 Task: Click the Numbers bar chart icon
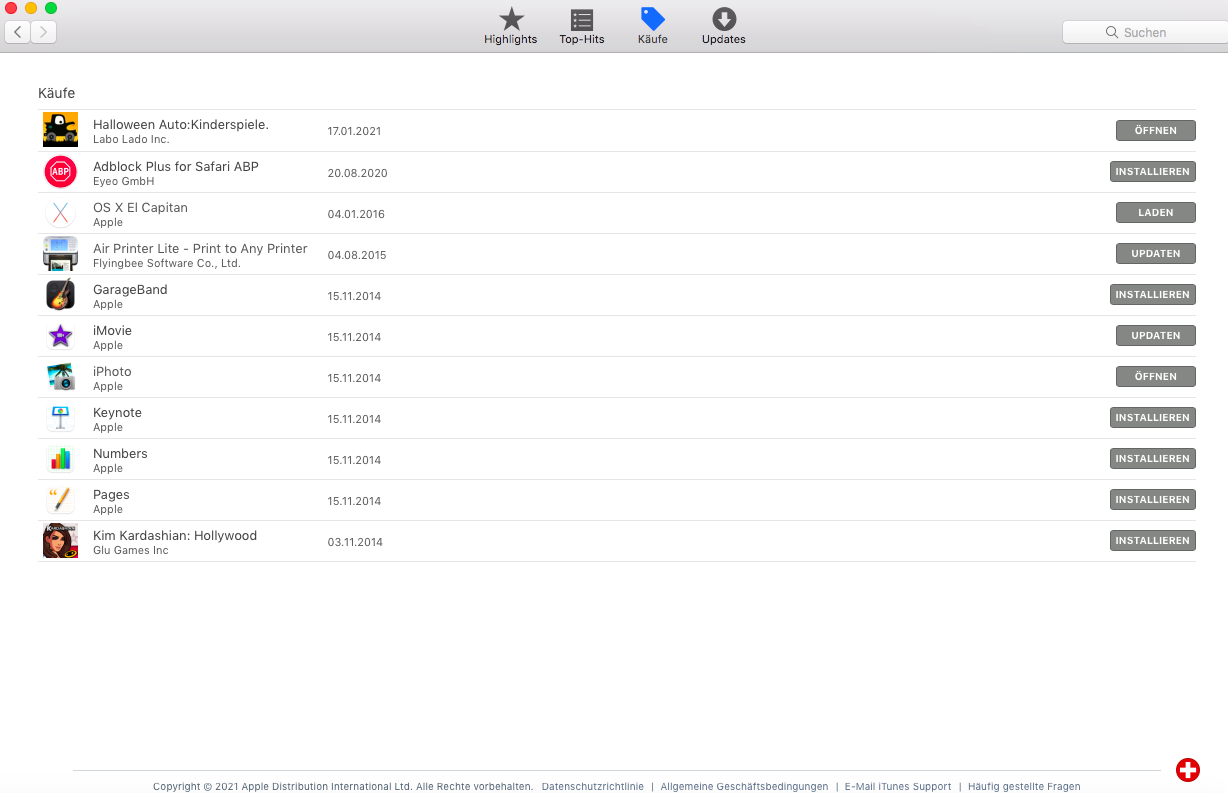coord(60,458)
